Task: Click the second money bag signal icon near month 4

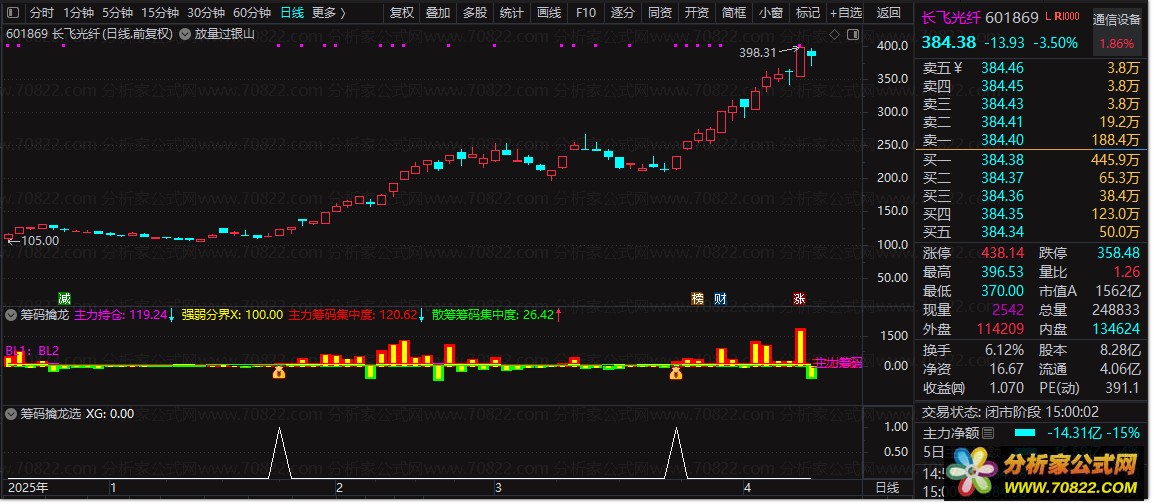Action: 676,373
